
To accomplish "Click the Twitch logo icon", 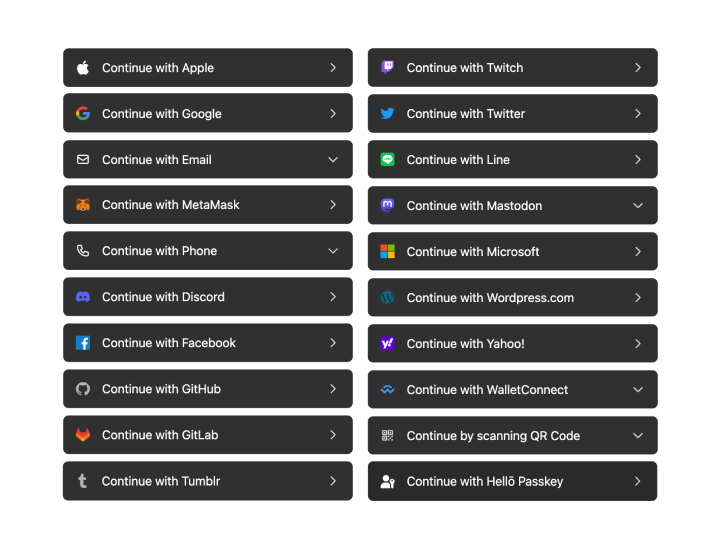I will tap(387, 68).
